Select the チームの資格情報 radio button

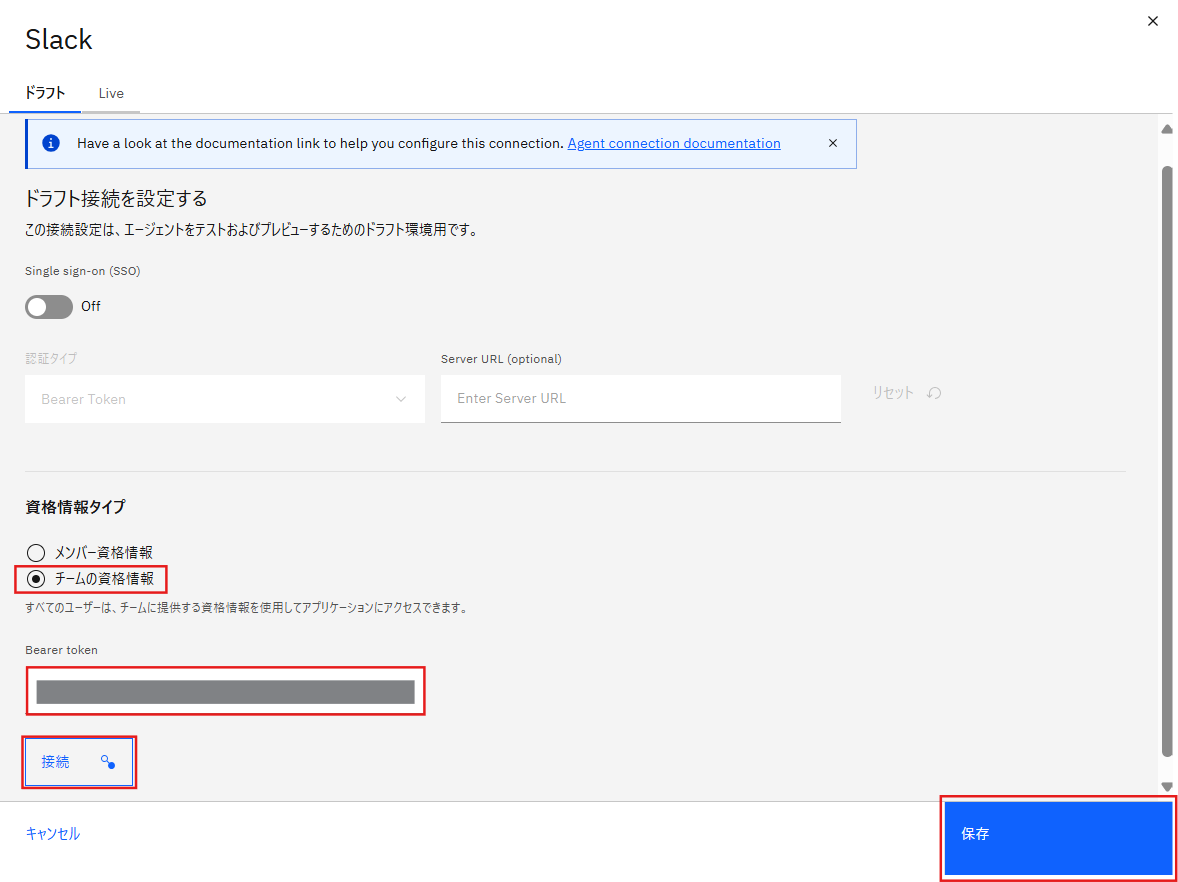[35, 579]
